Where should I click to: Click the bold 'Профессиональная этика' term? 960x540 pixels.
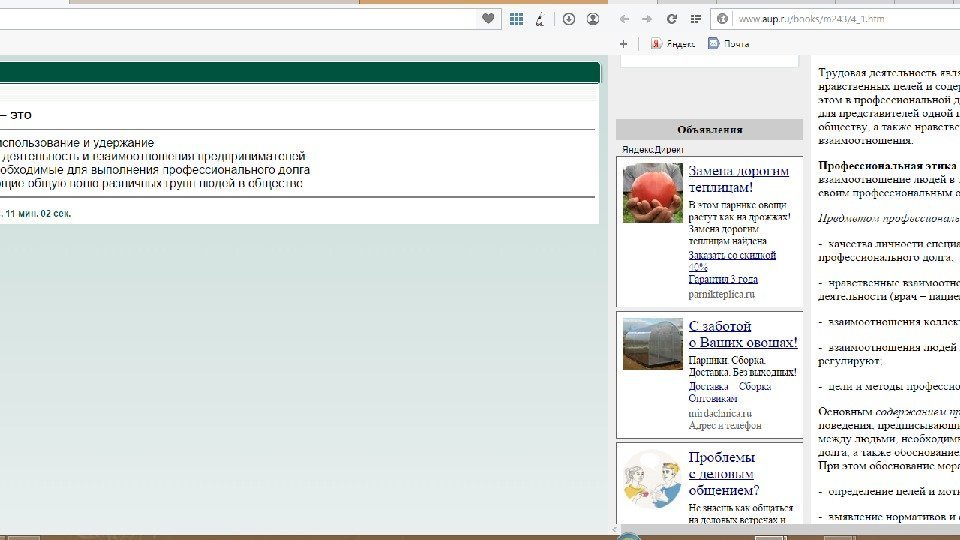[887, 166]
